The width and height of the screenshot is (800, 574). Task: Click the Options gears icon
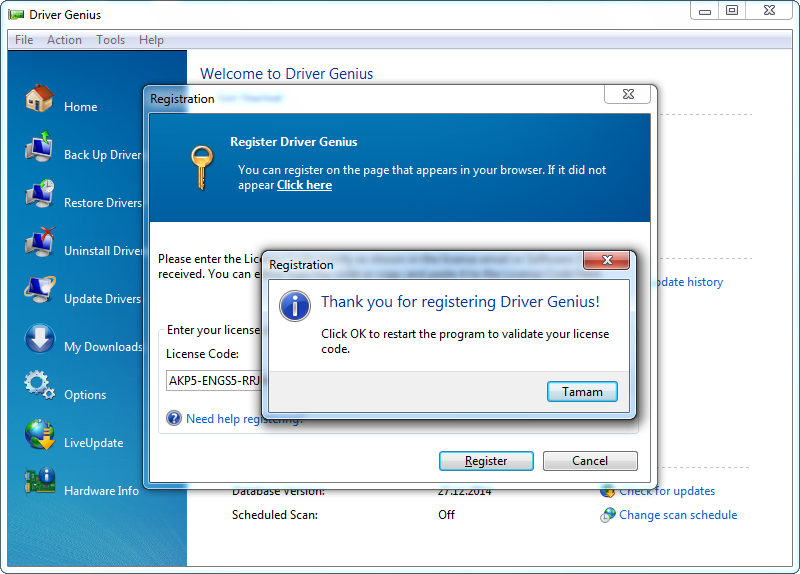[39, 388]
